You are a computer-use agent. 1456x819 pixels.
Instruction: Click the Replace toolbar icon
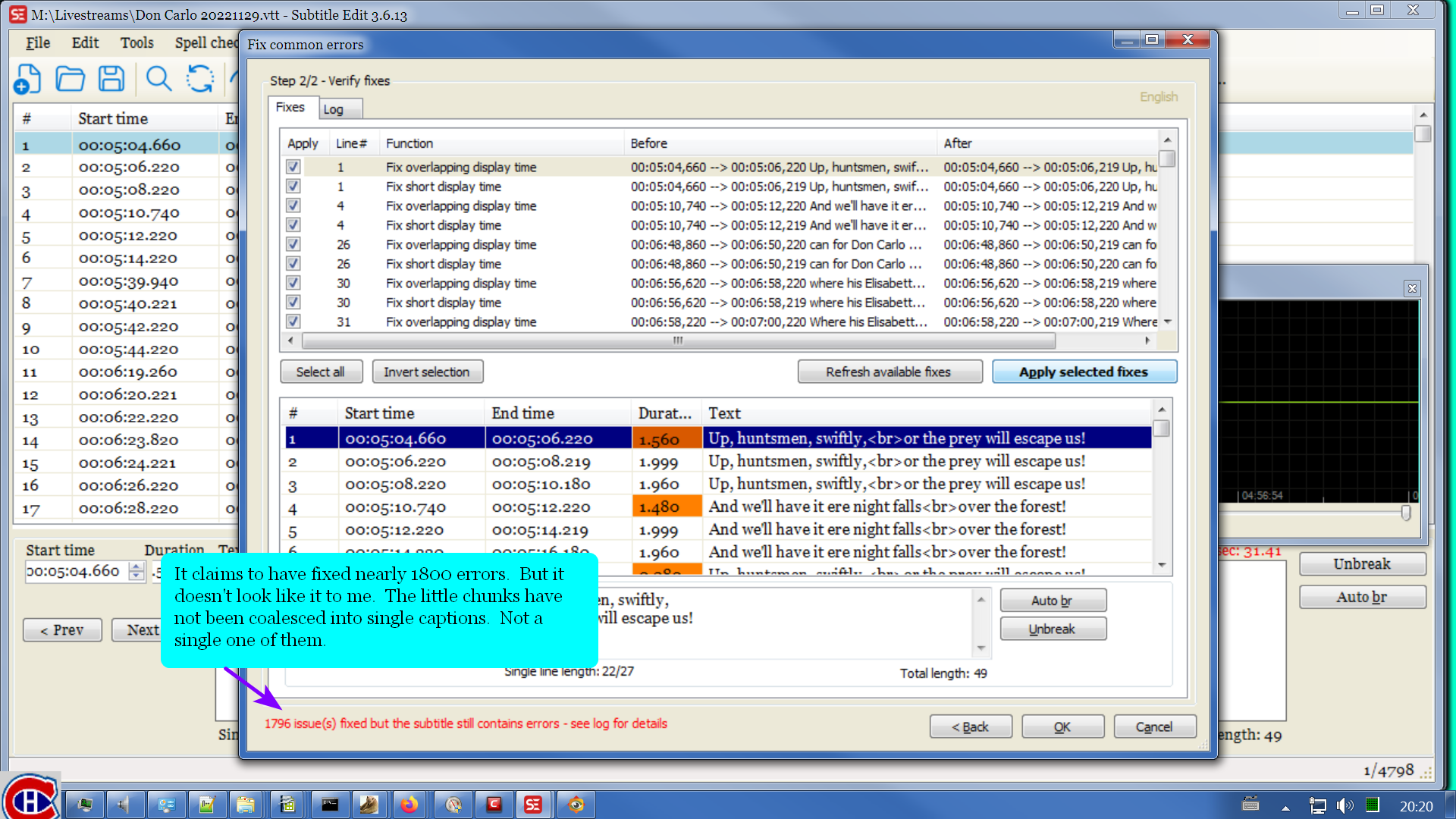(x=199, y=79)
